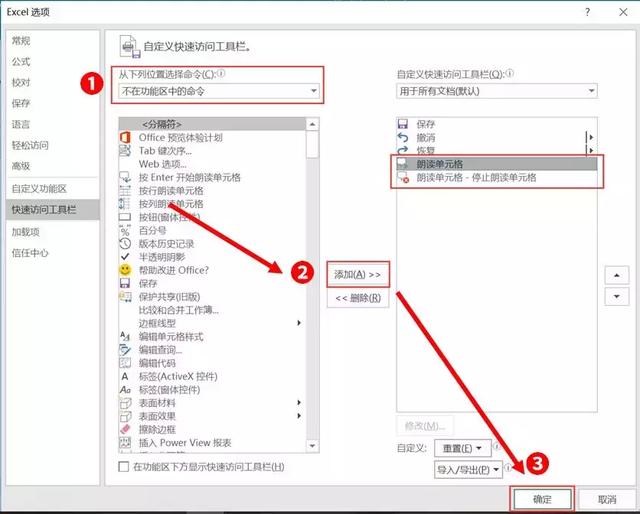The width and height of the screenshot is (640, 514).
Task: Click the 编辑单元格样式 icon
Action: coord(125,336)
